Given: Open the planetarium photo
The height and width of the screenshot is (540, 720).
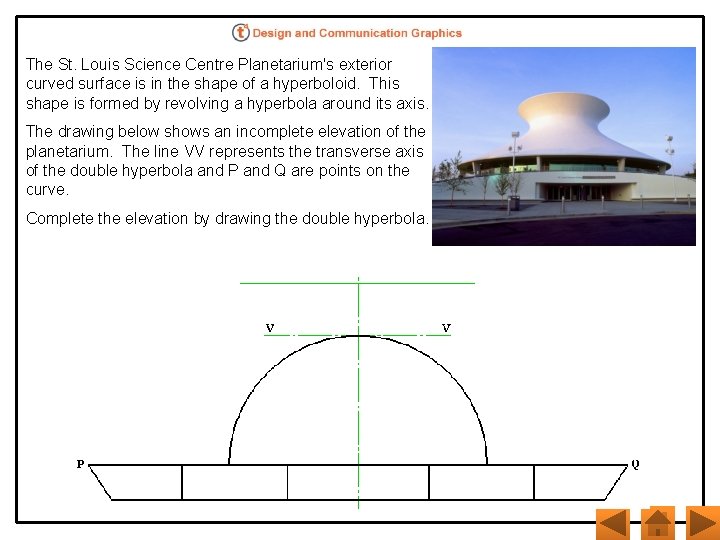Looking at the screenshot, I should (x=564, y=146).
